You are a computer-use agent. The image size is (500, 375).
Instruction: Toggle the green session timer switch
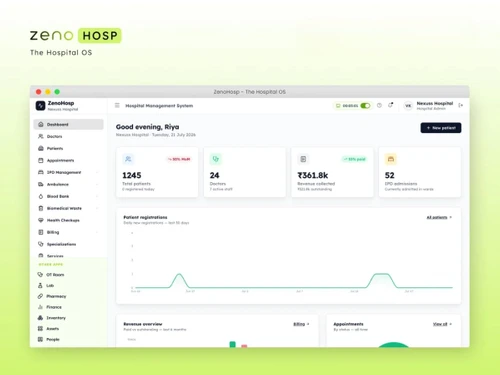[365, 106]
